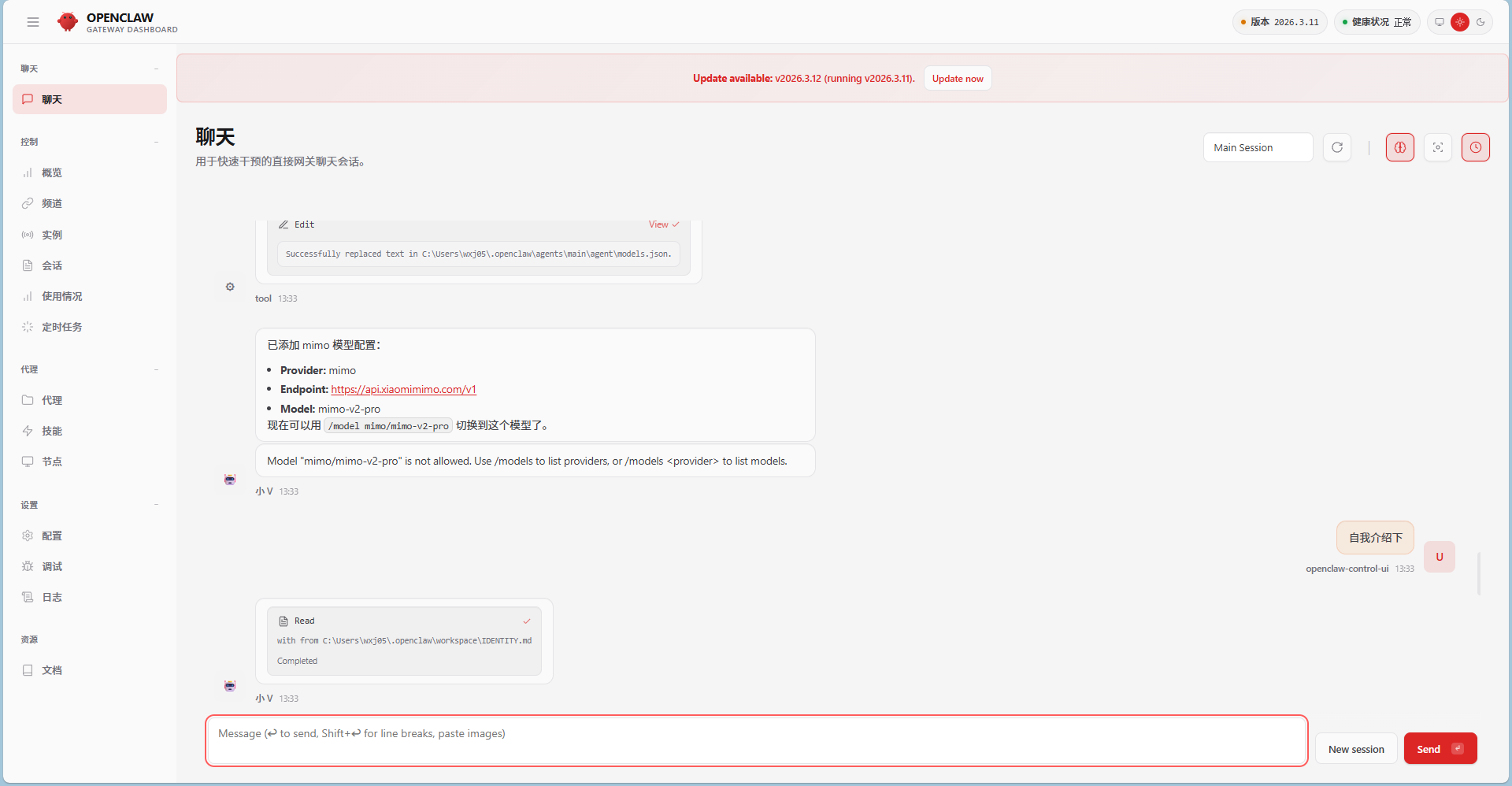Click the 文档 book icon
This screenshot has width=1512, height=786.
tap(28, 670)
